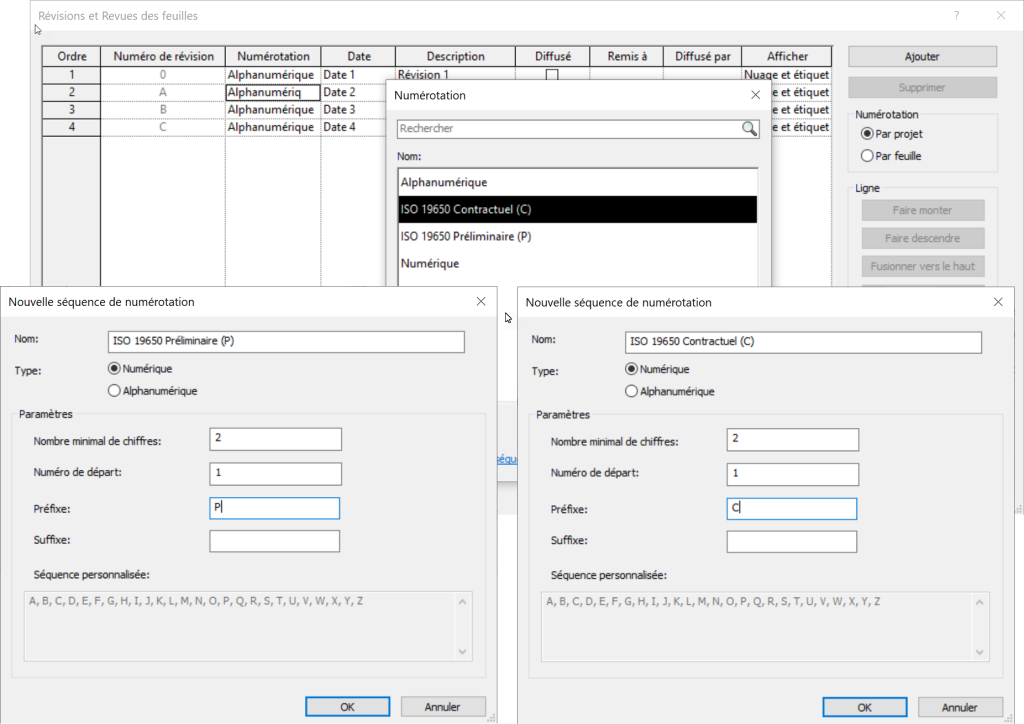Choose Alphanumérique type in Contractuel dialog
Image resolution: width=1024 pixels, height=724 pixels.
(x=631, y=392)
